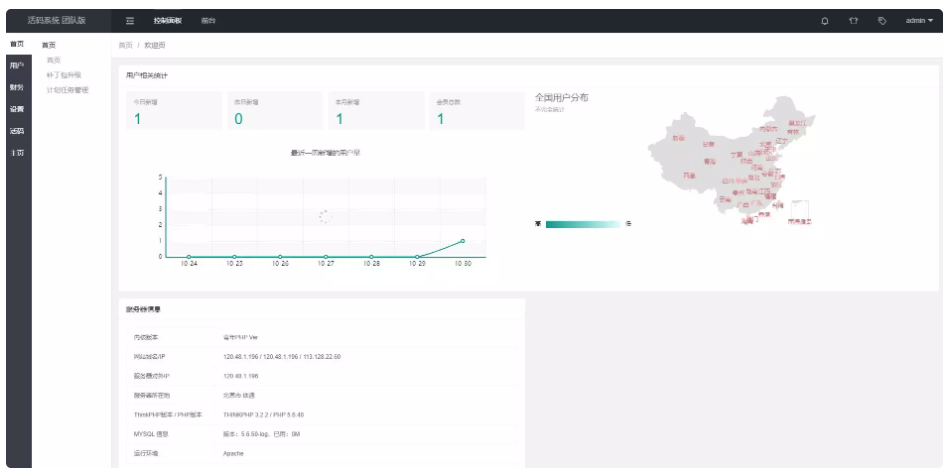Open 补丁包升级 in the submenu

pyautogui.click(x=64, y=75)
